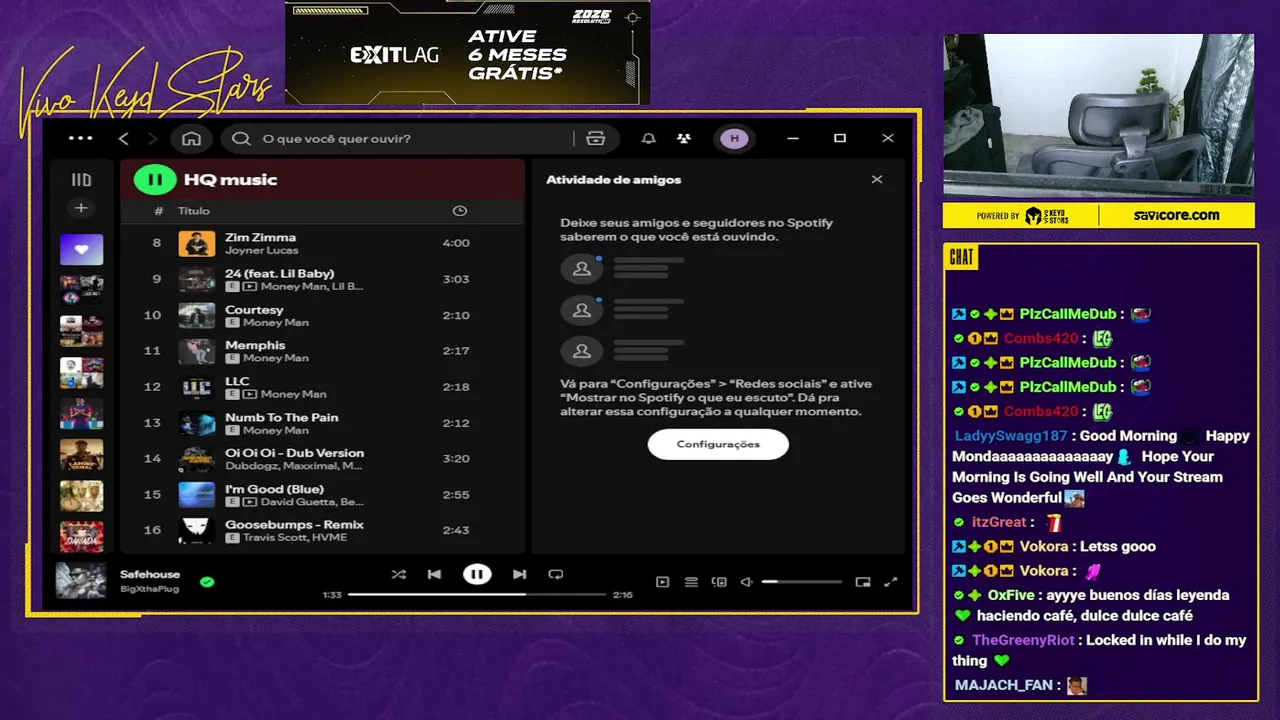Click the Configurações button

coord(718,444)
